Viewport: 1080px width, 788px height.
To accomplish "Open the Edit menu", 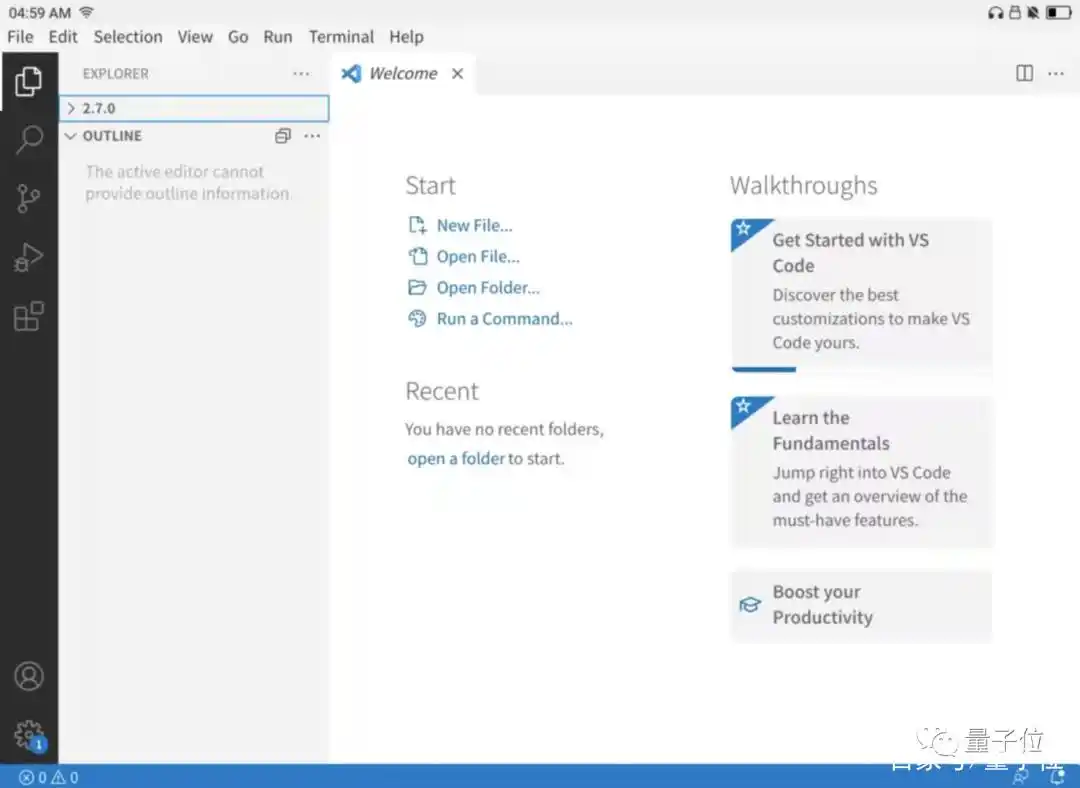I will [63, 37].
